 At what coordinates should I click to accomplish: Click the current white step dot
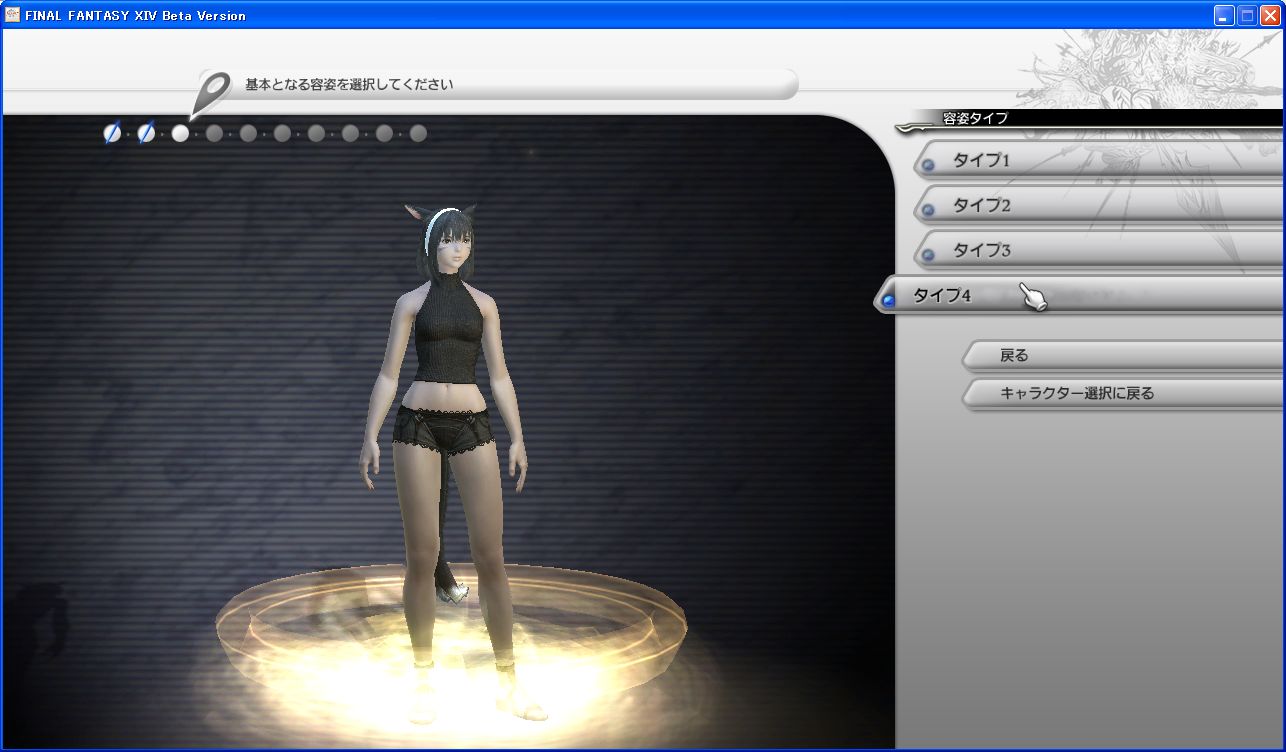tap(180, 133)
